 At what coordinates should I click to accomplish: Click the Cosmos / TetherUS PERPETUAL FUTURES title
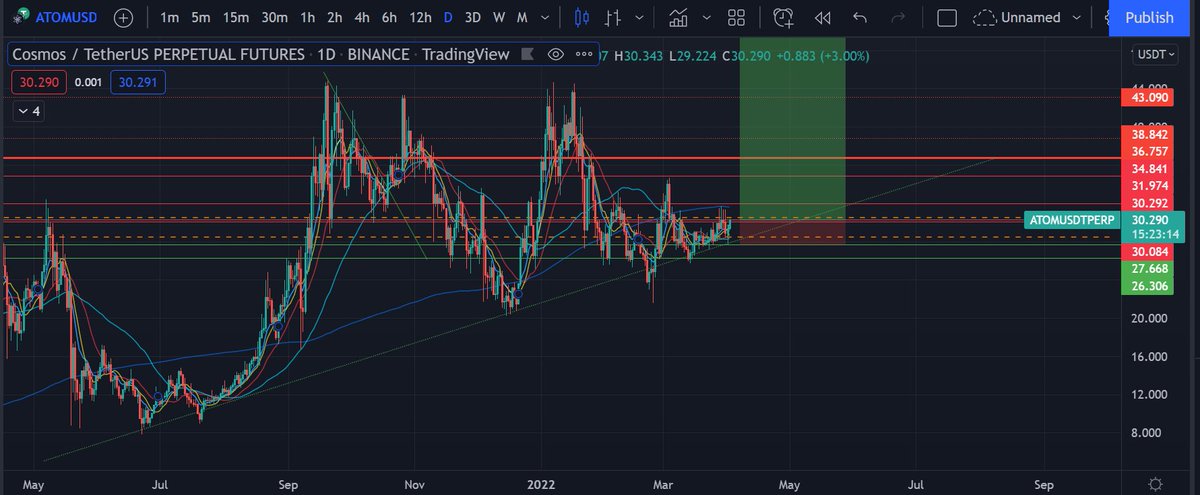(260, 55)
